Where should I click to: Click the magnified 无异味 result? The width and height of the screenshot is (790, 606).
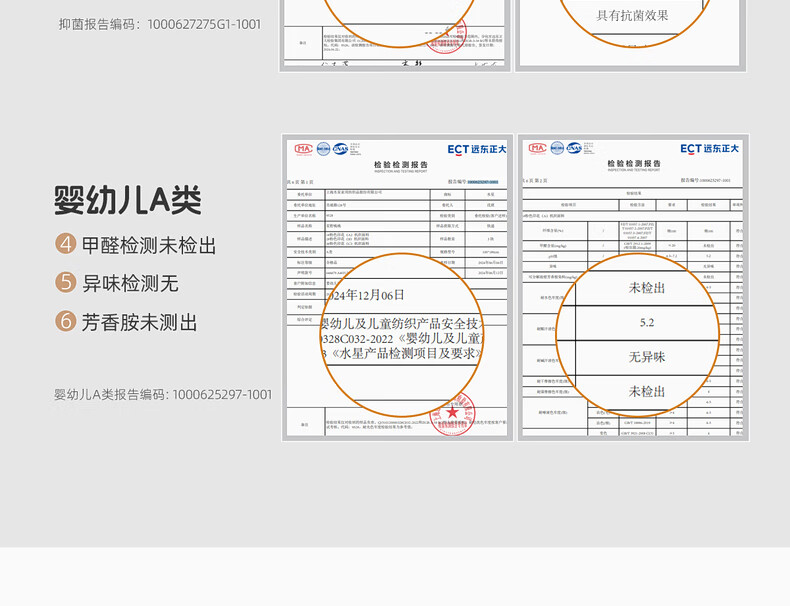(x=646, y=357)
